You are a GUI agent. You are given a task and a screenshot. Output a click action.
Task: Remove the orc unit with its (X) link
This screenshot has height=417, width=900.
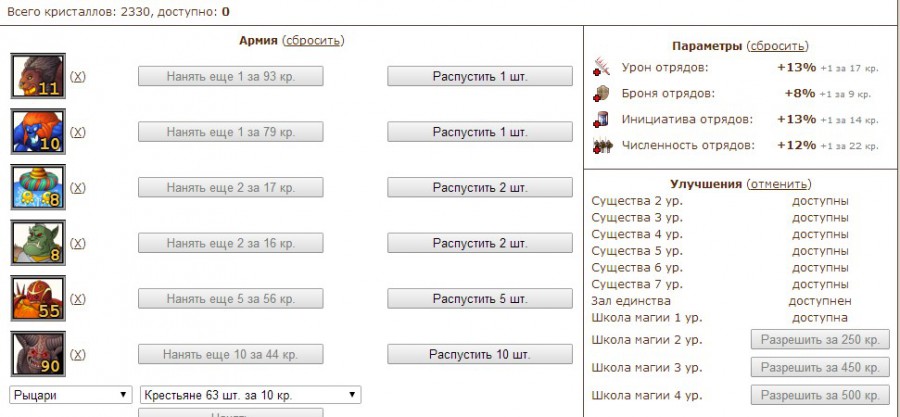77,243
